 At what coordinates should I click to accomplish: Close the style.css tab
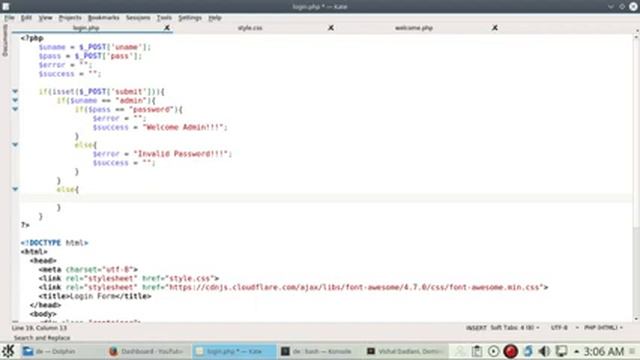(x=331, y=28)
